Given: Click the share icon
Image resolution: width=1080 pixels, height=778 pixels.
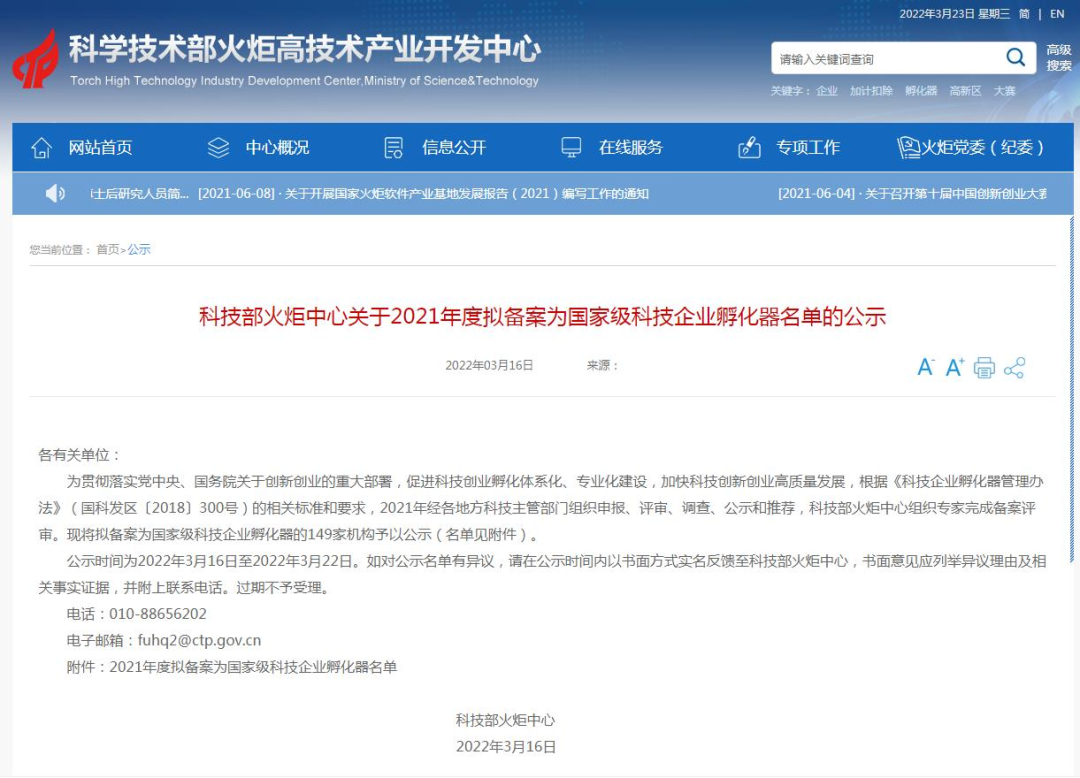Looking at the screenshot, I should pyautogui.click(x=1014, y=367).
